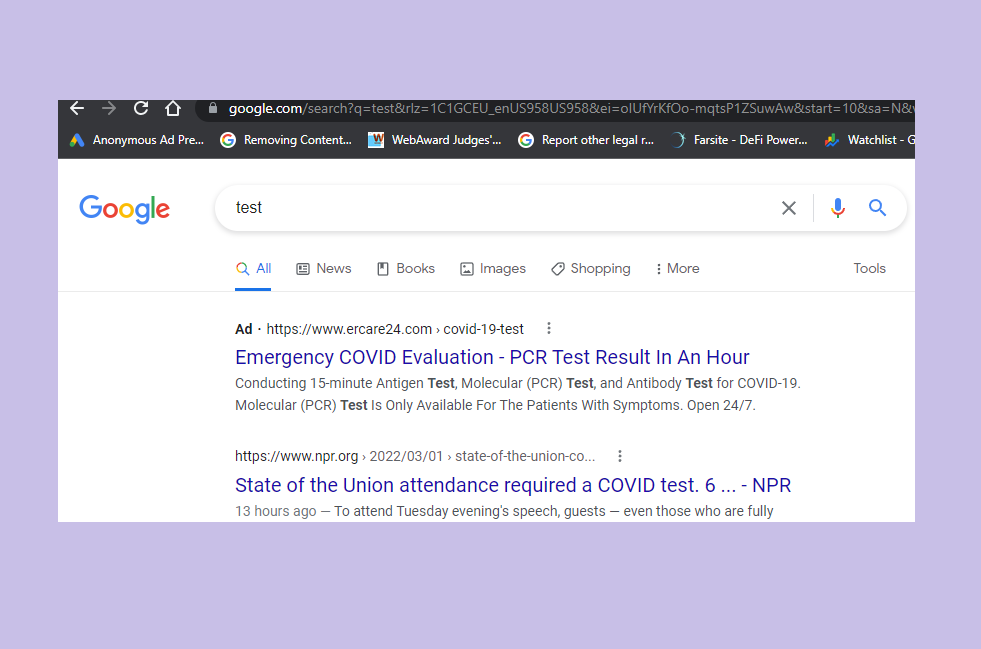Switch to the Shopping tab
This screenshot has width=981, height=649.
(591, 268)
